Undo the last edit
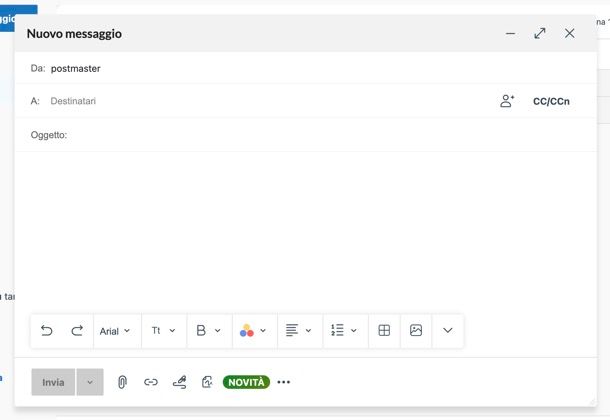This screenshot has height=420, width=610. click(47, 331)
